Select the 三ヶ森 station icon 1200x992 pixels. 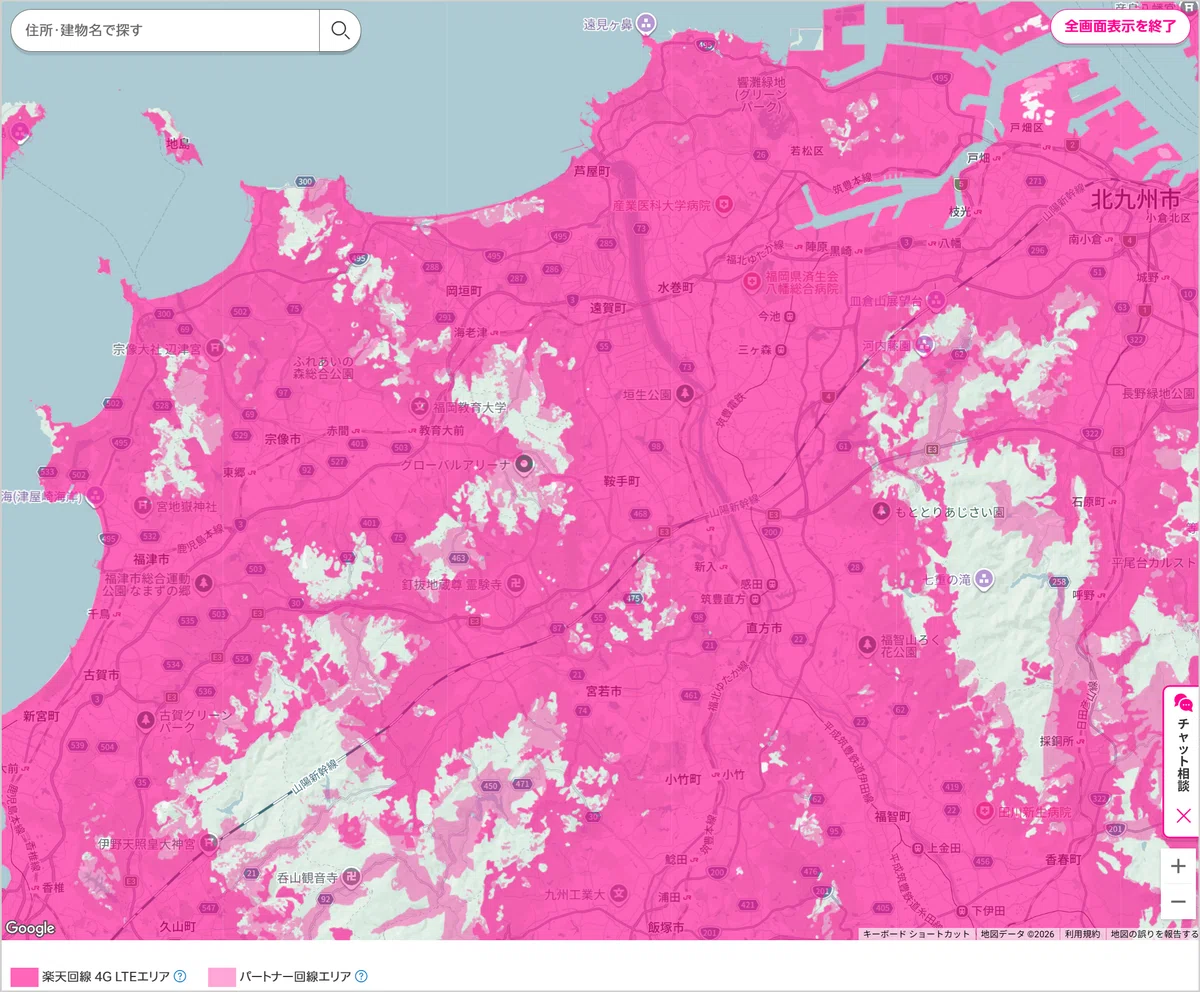781,350
